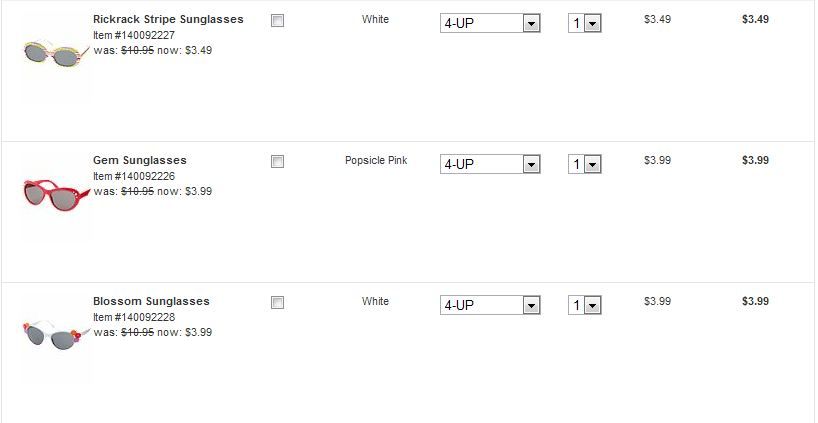Image resolution: width=818 pixels, height=423 pixels.
Task: Open the Rickrack Stripe Sunglasses title link
Action: [167, 19]
